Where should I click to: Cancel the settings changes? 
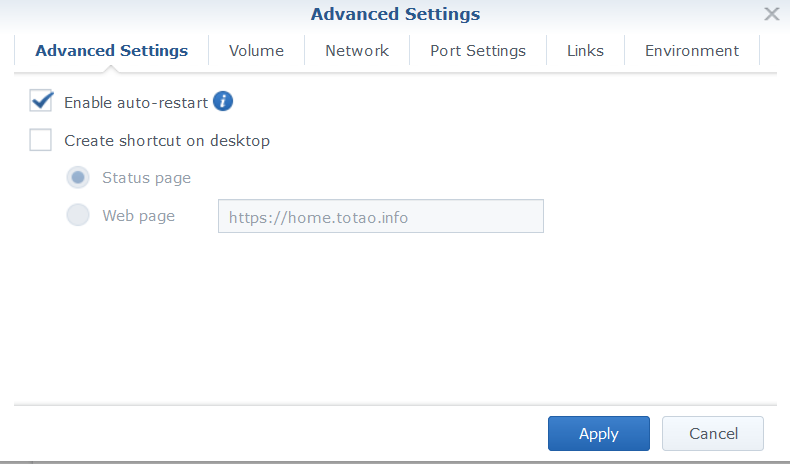(x=713, y=433)
